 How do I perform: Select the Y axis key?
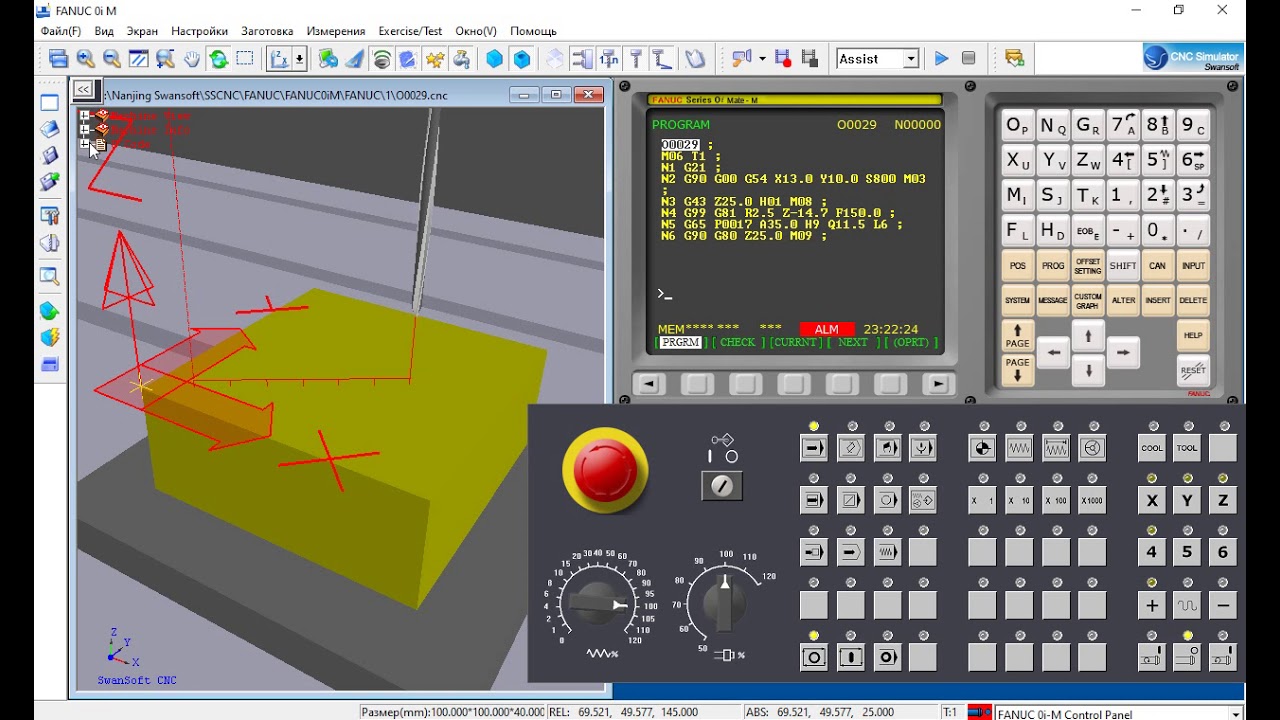1187,500
